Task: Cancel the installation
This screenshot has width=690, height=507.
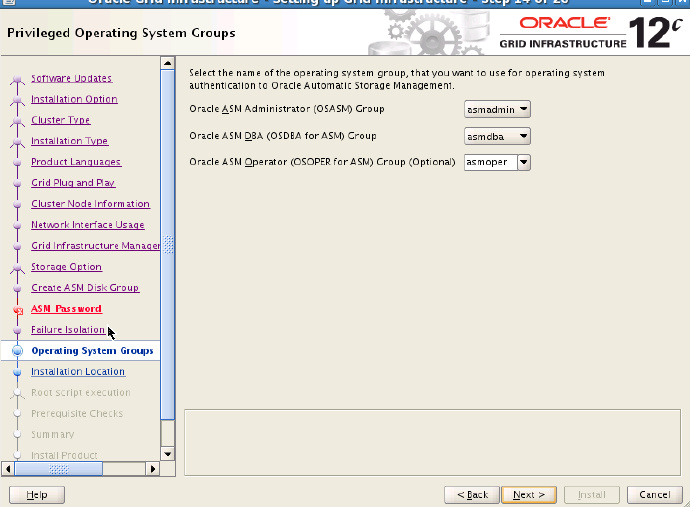Action: click(654, 495)
